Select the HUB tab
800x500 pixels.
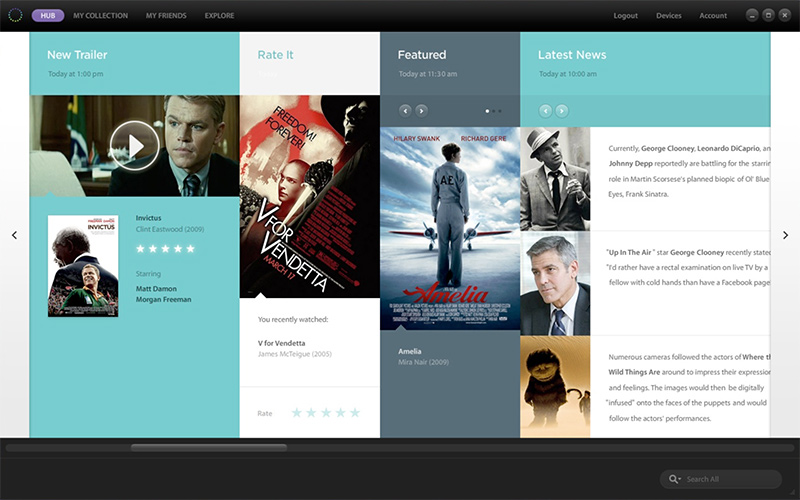[48, 16]
